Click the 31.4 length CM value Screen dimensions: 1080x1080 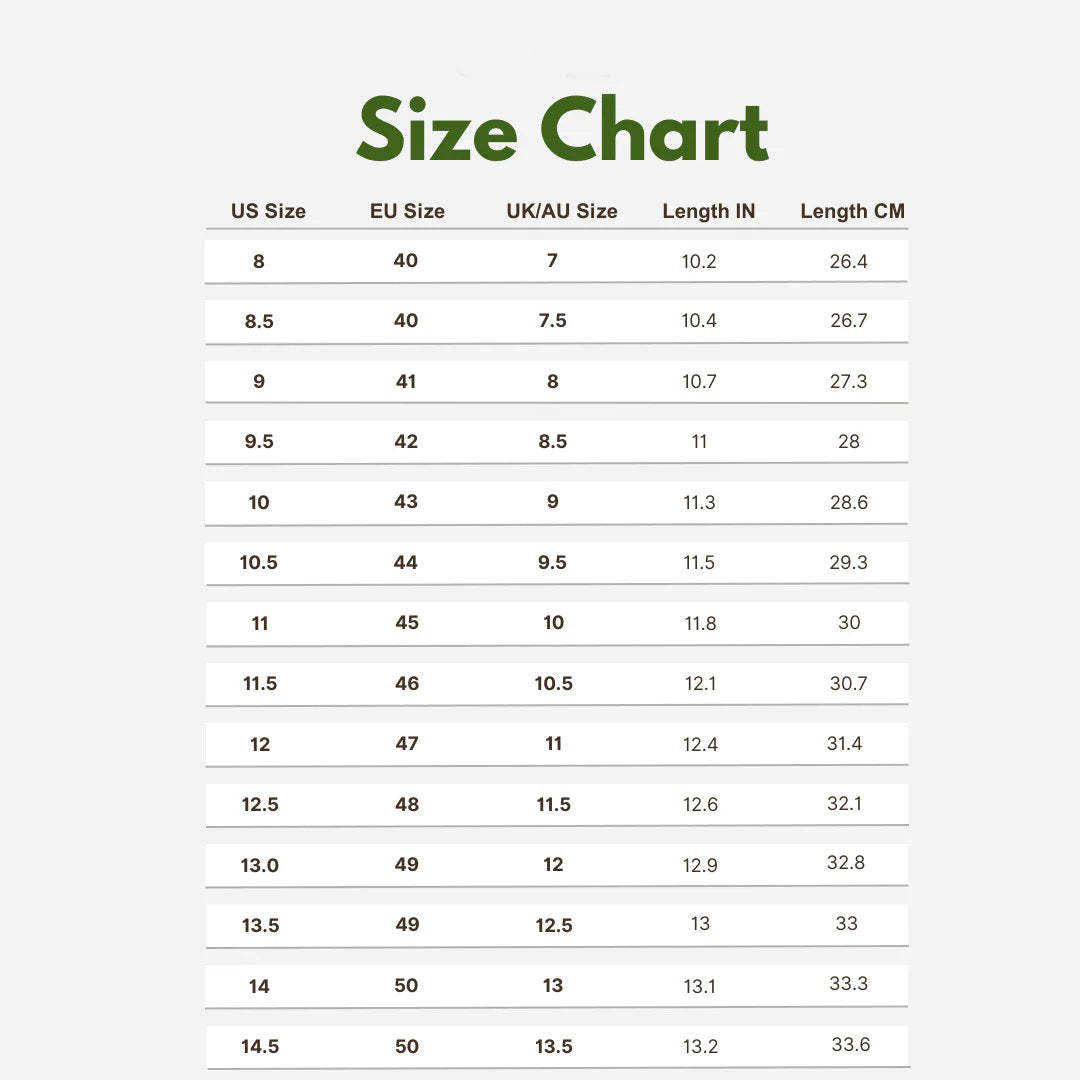point(844,743)
